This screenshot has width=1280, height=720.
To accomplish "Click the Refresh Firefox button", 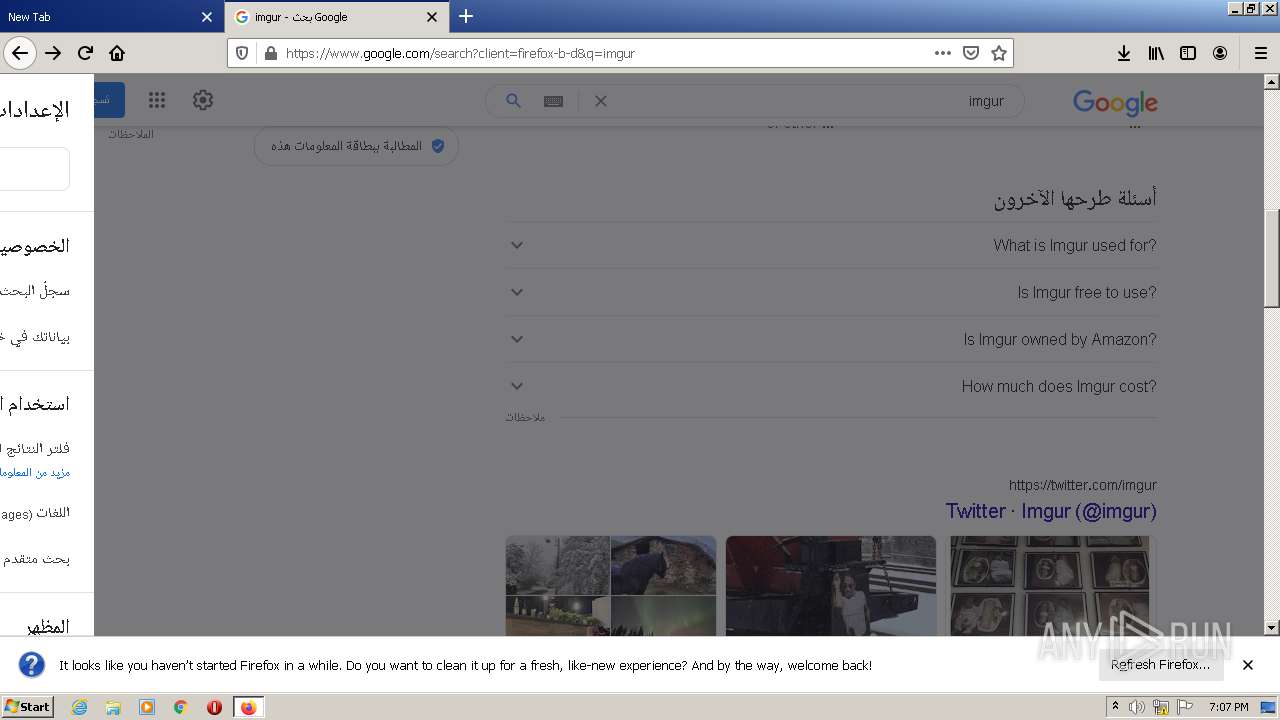I will click(1160, 665).
